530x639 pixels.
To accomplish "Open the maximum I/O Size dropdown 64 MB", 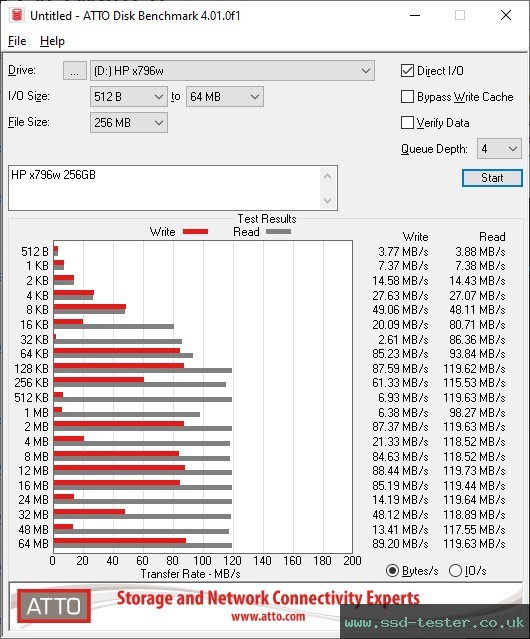I will 225,97.
